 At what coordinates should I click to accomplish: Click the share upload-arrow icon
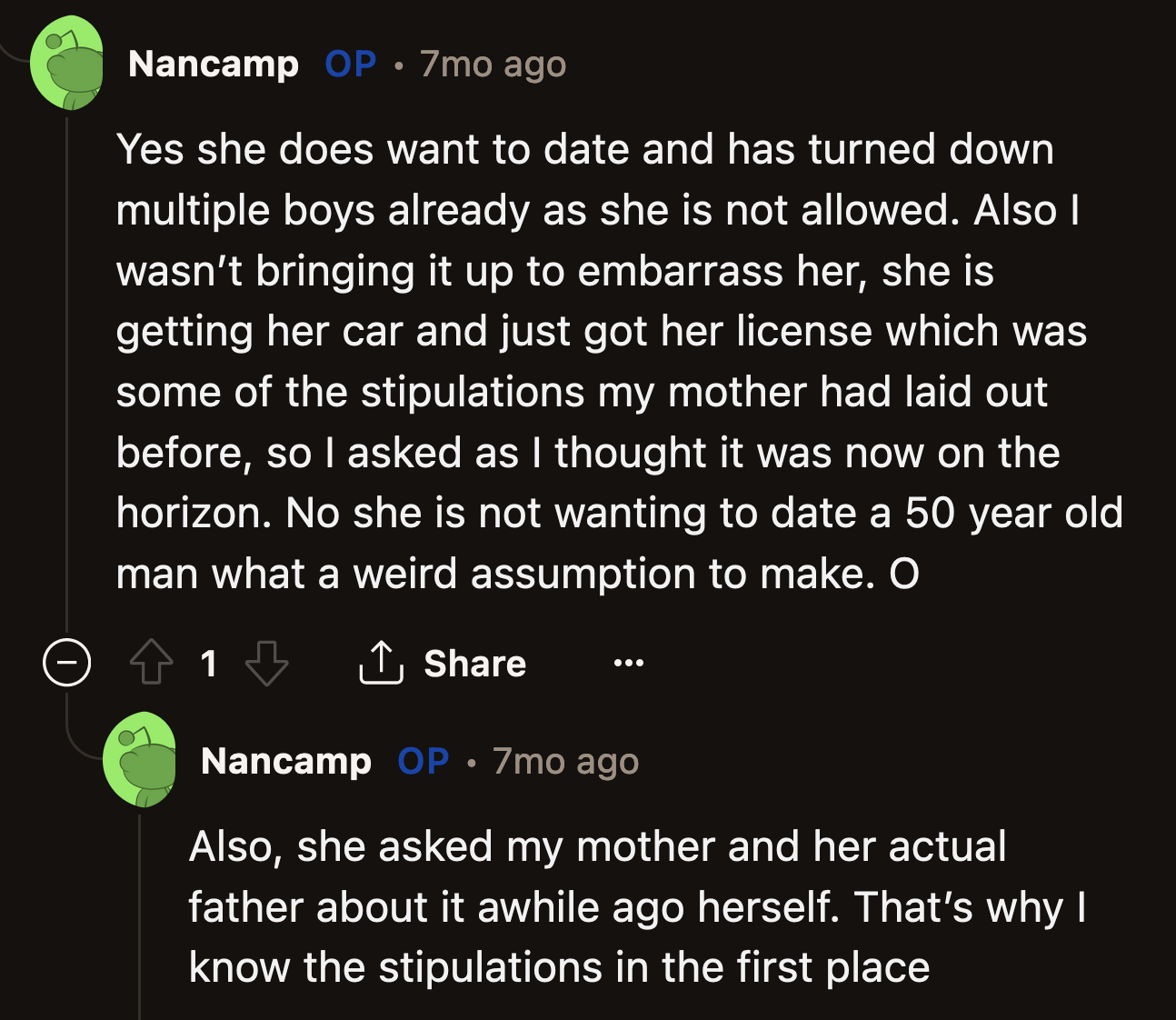[x=381, y=662]
